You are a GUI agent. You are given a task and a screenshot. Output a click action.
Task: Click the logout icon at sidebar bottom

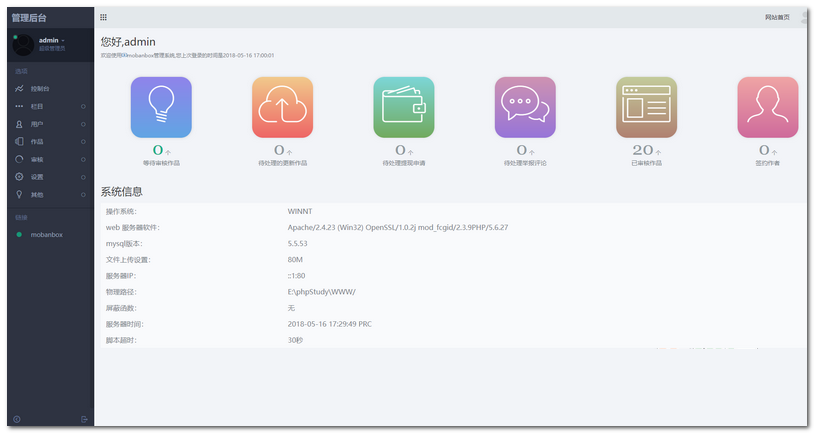(x=84, y=419)
